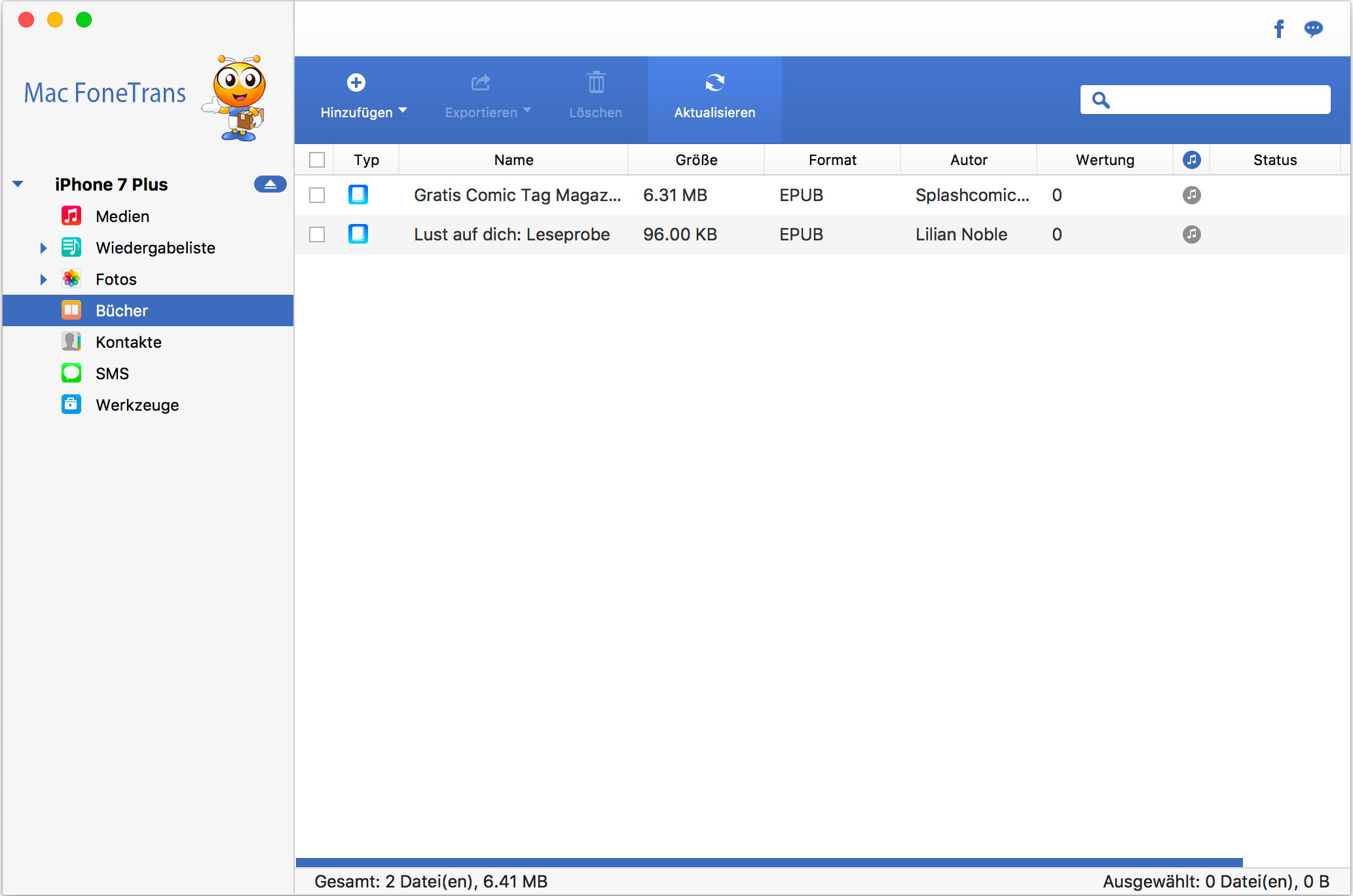Click the Splashcomic... author cell
This screenshot has width=1353, height=896.
[x=973, y=195]
